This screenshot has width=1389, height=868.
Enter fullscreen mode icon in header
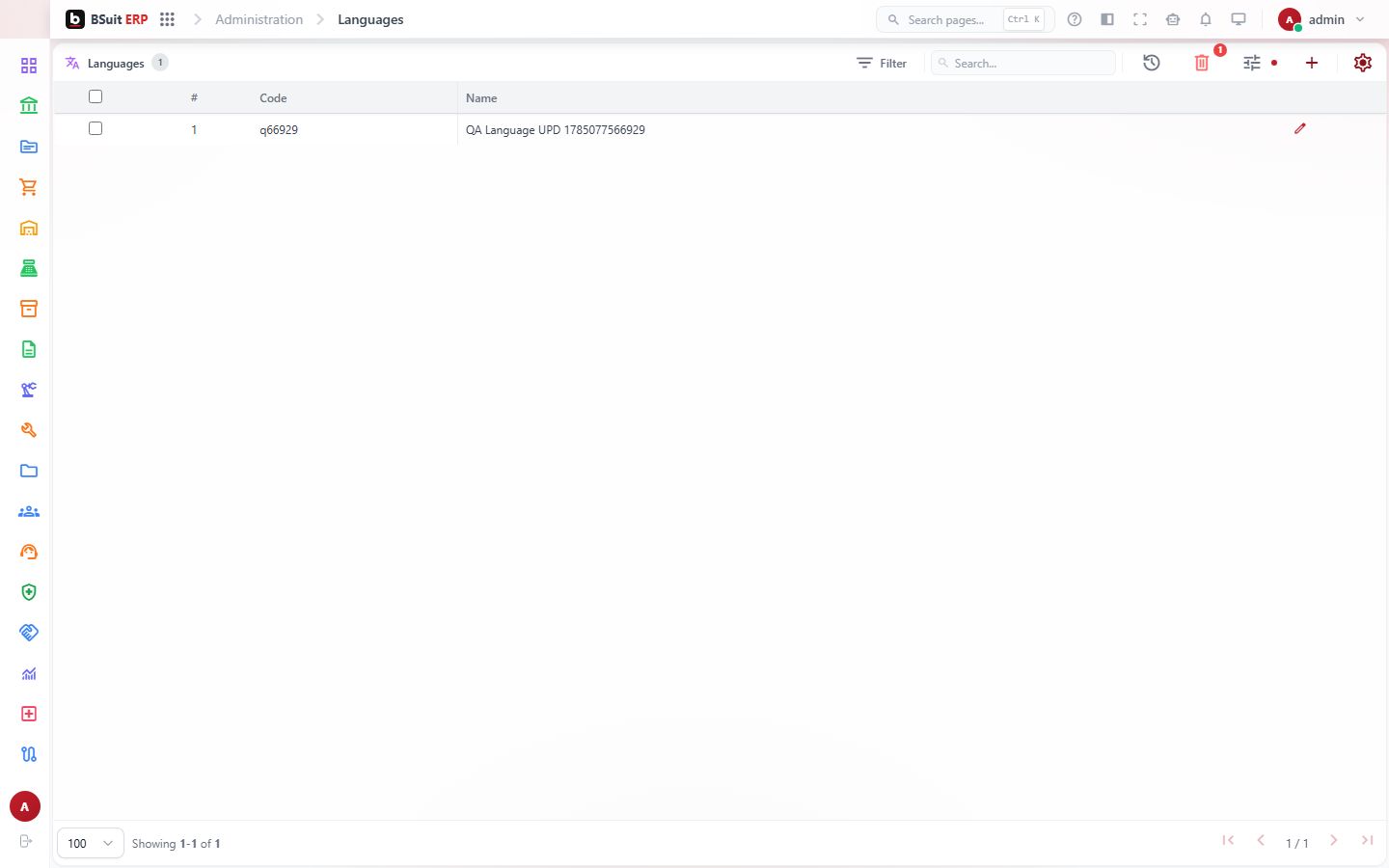1140,19
